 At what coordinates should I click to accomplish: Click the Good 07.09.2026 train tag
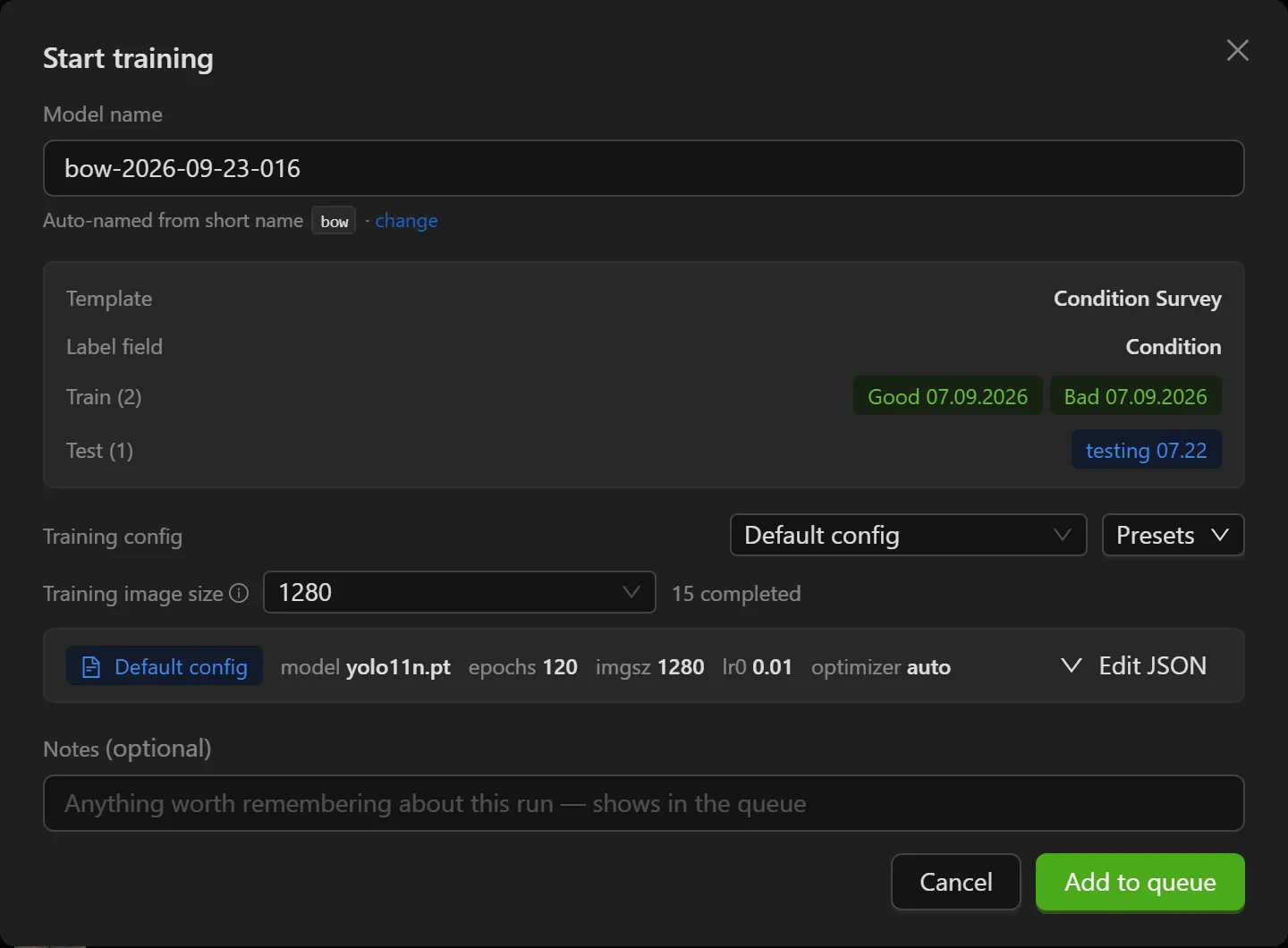948,396
